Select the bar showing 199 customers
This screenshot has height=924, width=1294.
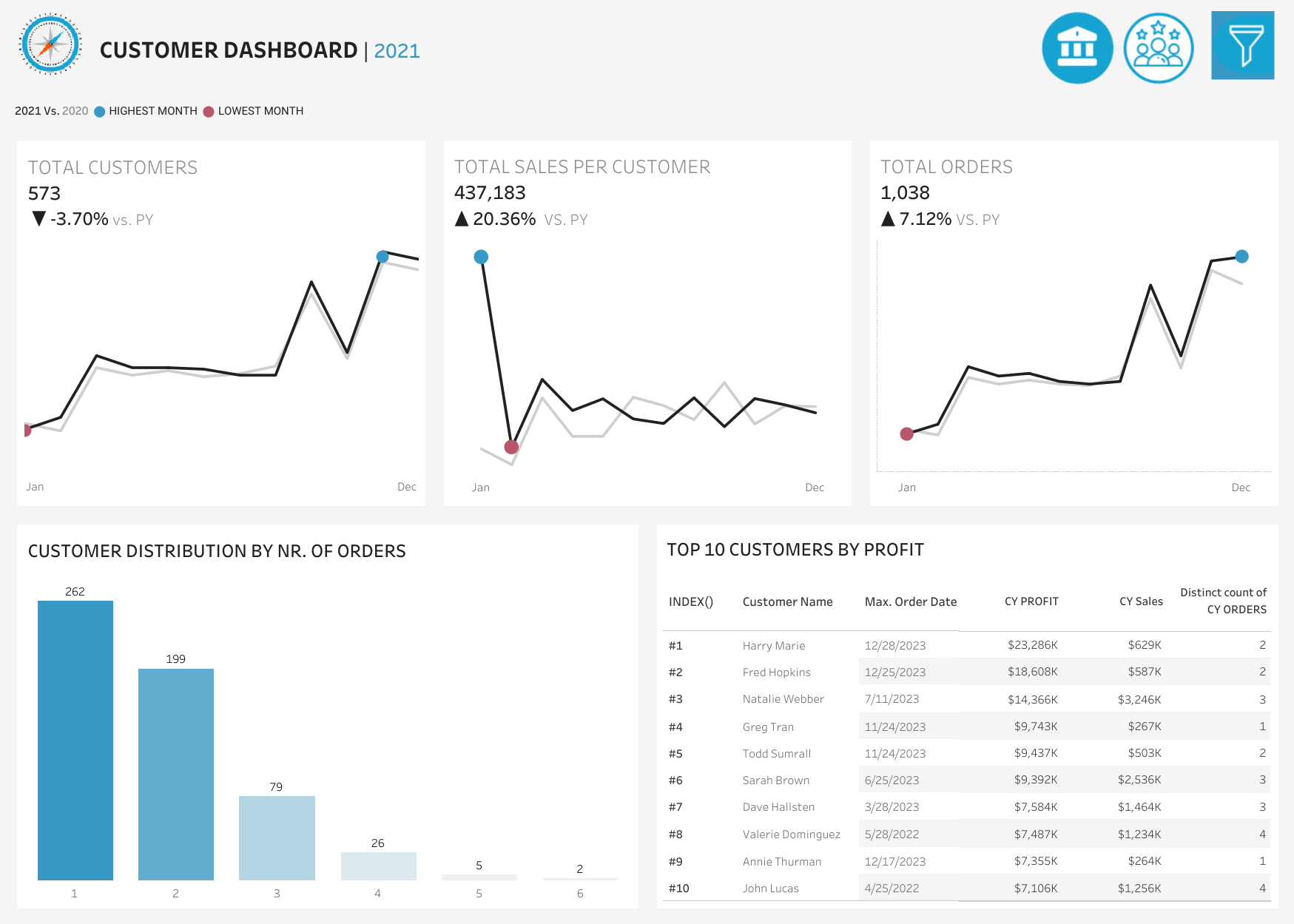pyautogui.click(x=176, y=774)
